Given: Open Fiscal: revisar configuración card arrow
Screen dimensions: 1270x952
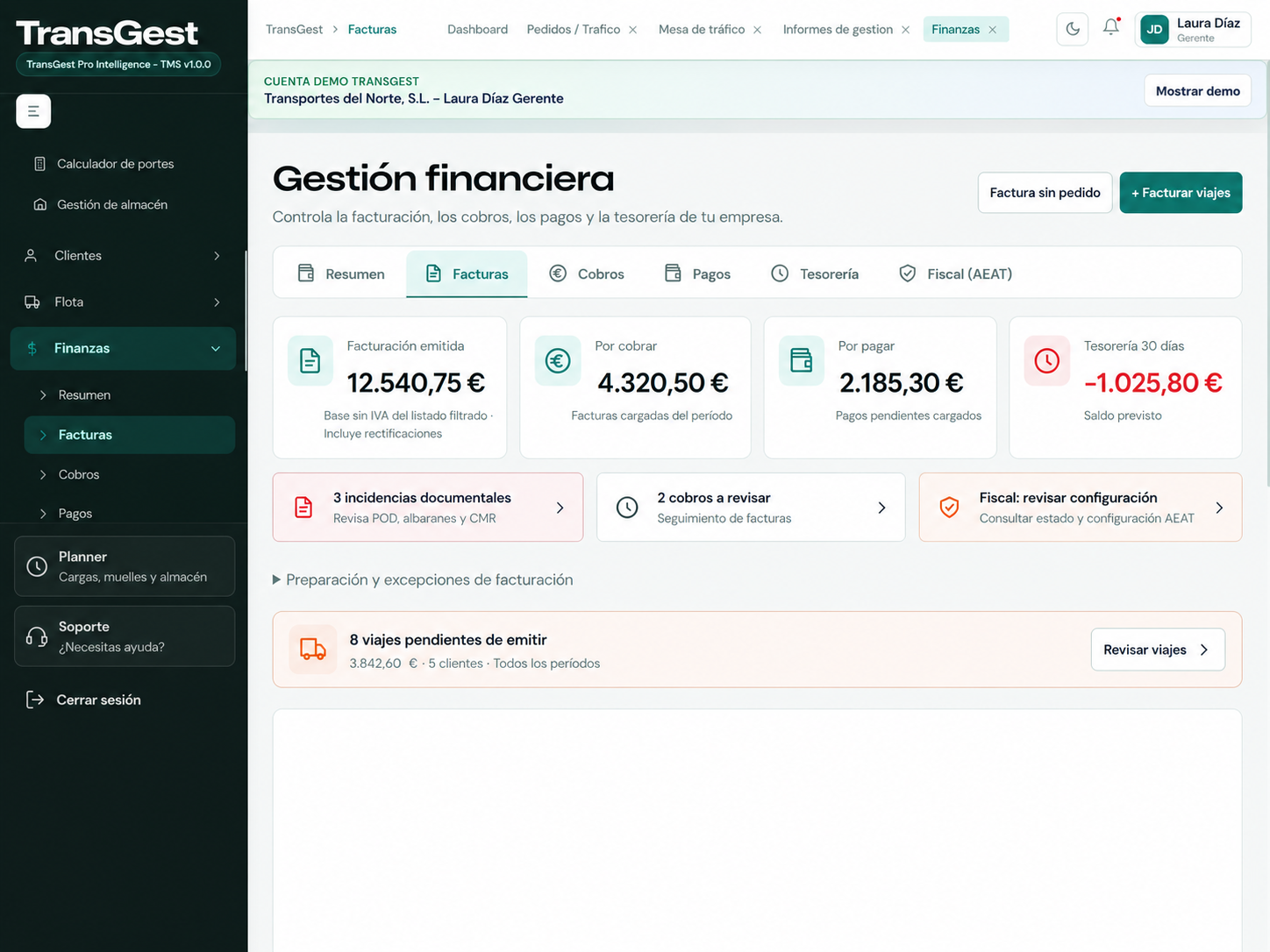Looking at the screenshot, I should tap(1219, 508).
